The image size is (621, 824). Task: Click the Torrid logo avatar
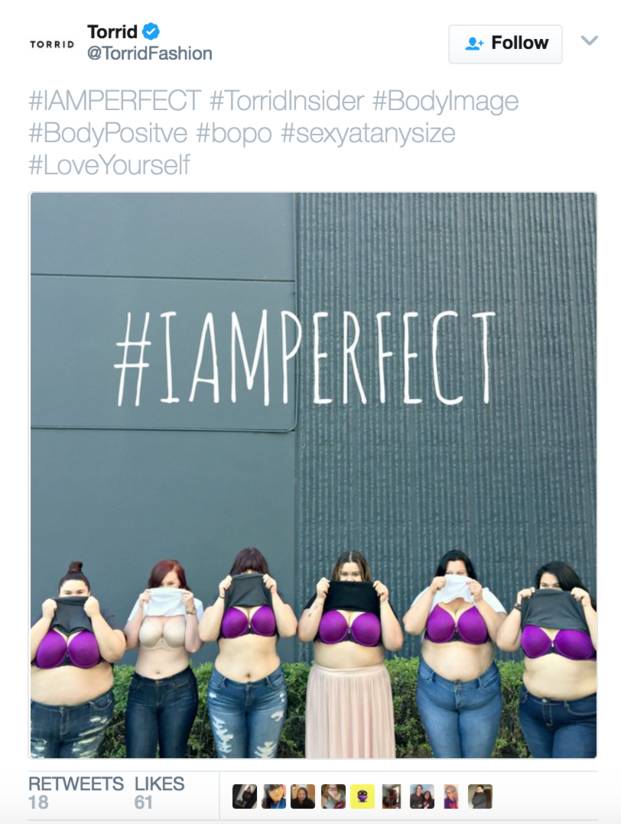[x=52, y=44]
